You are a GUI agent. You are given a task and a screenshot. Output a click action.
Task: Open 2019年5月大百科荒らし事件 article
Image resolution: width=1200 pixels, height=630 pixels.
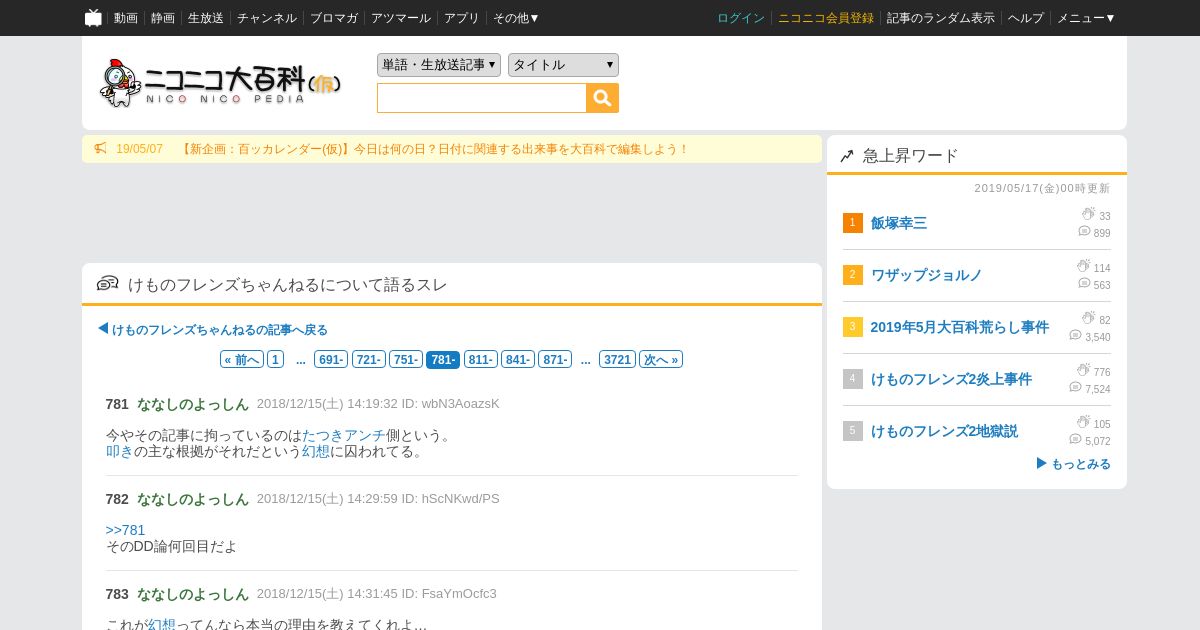click(x=960, y=327)
